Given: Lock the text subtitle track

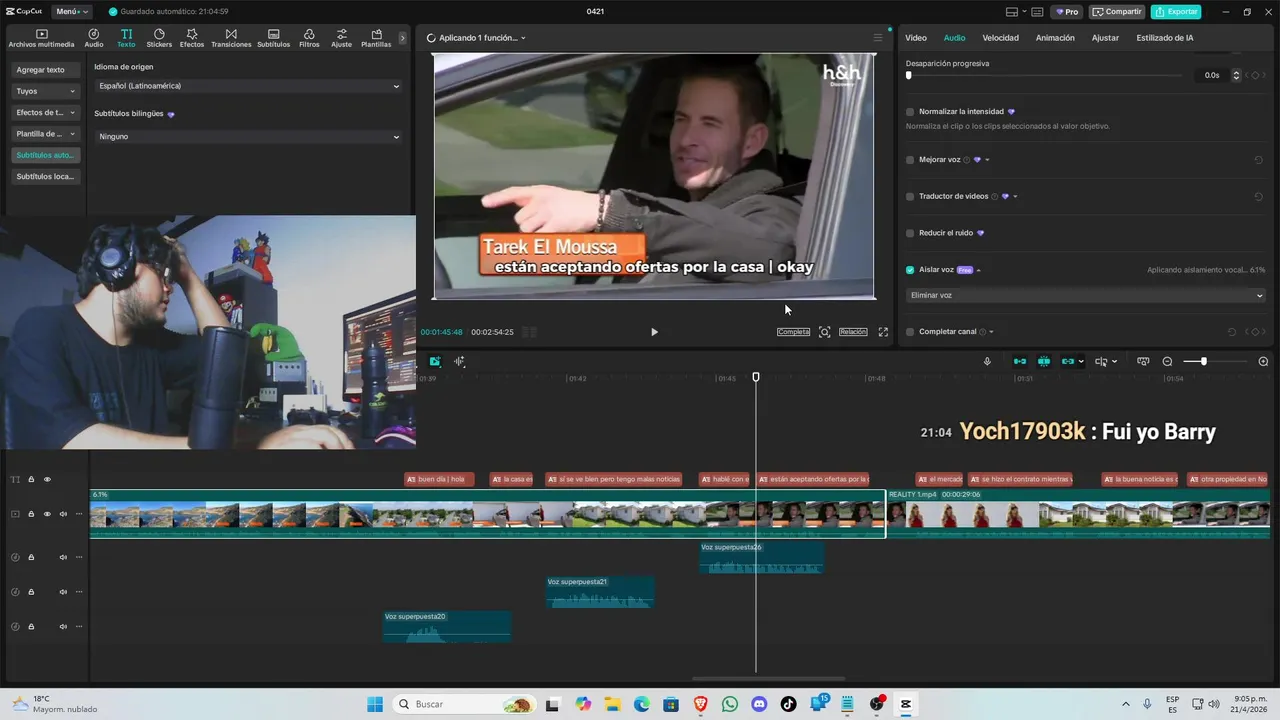Looking at the screenshot, I should pyautogui.click(x=31, y=480).
